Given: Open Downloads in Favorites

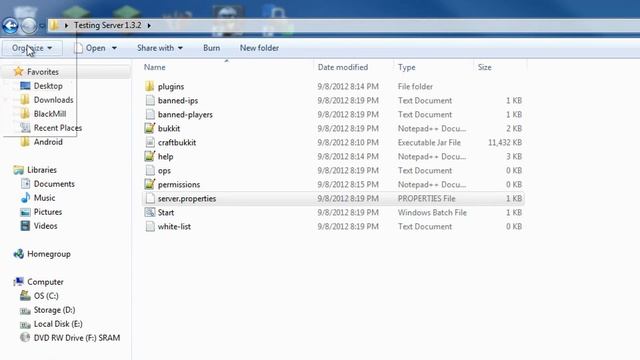Looking at the screenshot, I should (x=53, y=100).
